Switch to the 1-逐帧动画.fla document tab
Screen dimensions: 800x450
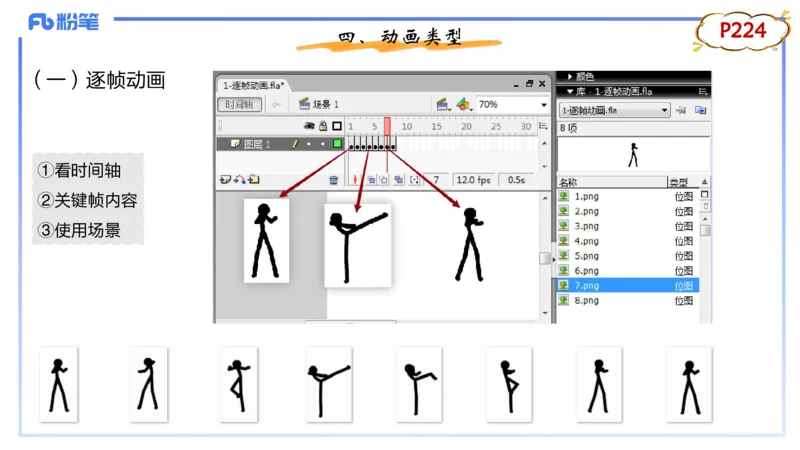[x=253, y=85]
